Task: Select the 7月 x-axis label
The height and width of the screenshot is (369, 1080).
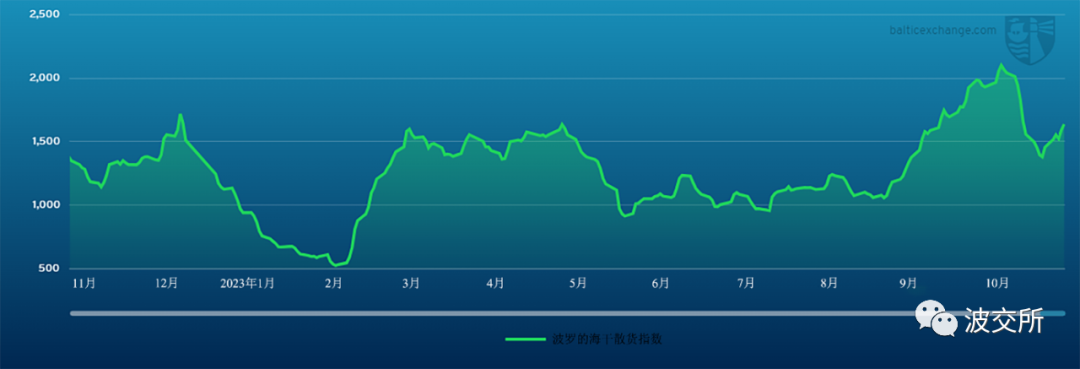Action: tap(746, 283)
